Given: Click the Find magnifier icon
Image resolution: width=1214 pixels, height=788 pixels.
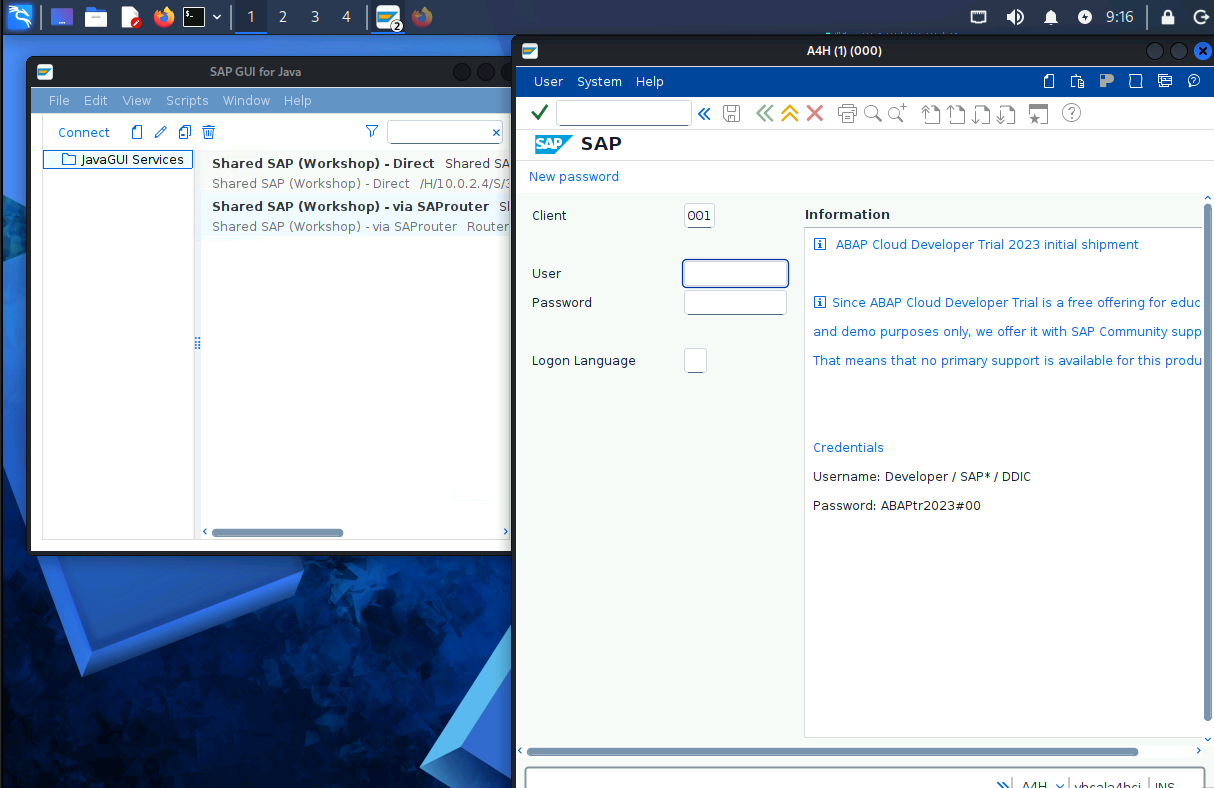Looking at the screenshot, I should (x=872, y=113).
